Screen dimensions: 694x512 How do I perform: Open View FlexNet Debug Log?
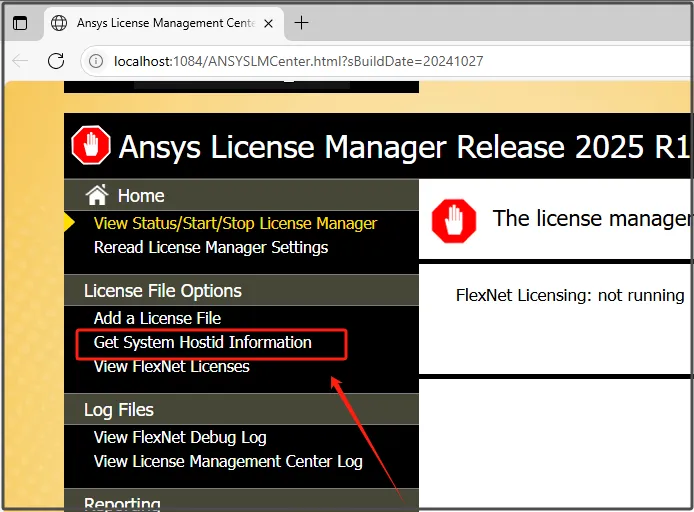[x=180, y=437]
